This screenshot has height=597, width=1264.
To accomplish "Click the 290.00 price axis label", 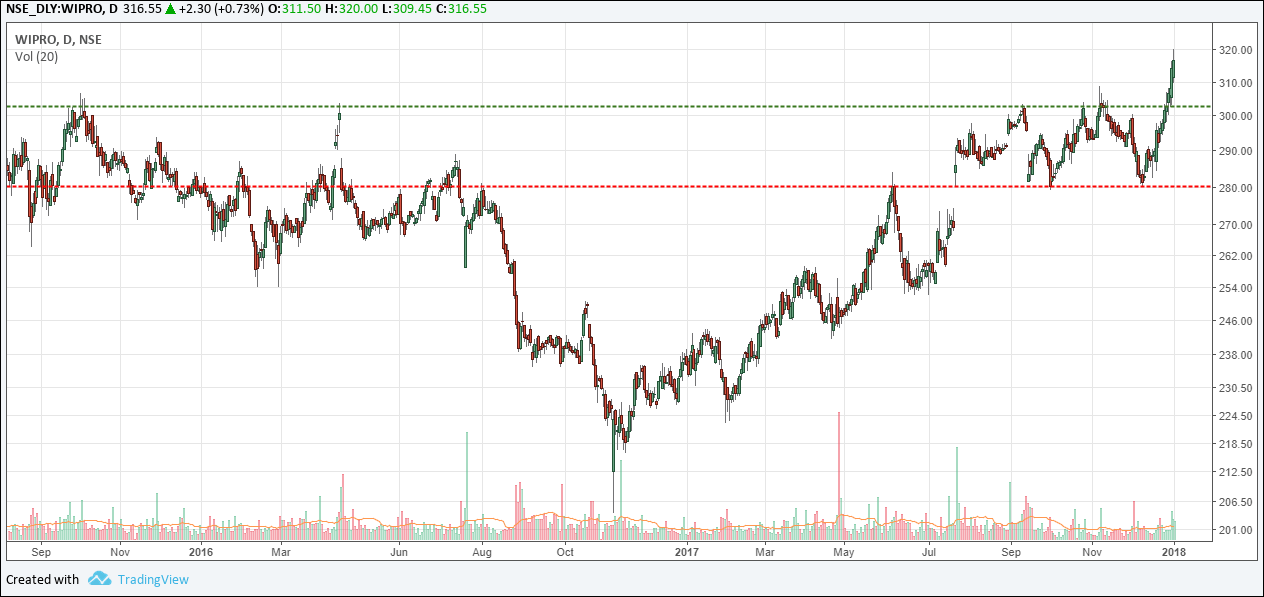I will pos(1238,151).
